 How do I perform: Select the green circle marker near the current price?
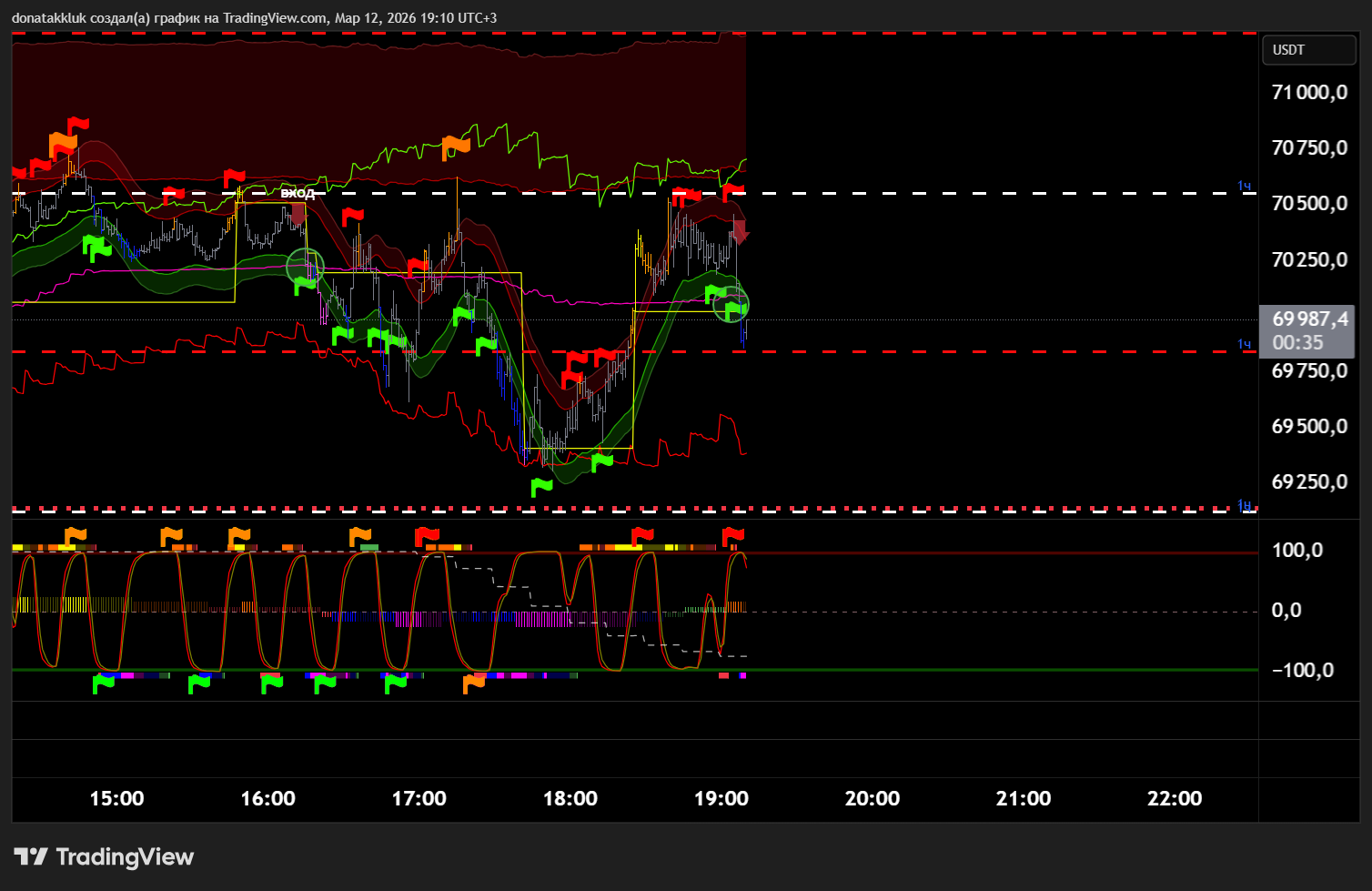[731, 305]
